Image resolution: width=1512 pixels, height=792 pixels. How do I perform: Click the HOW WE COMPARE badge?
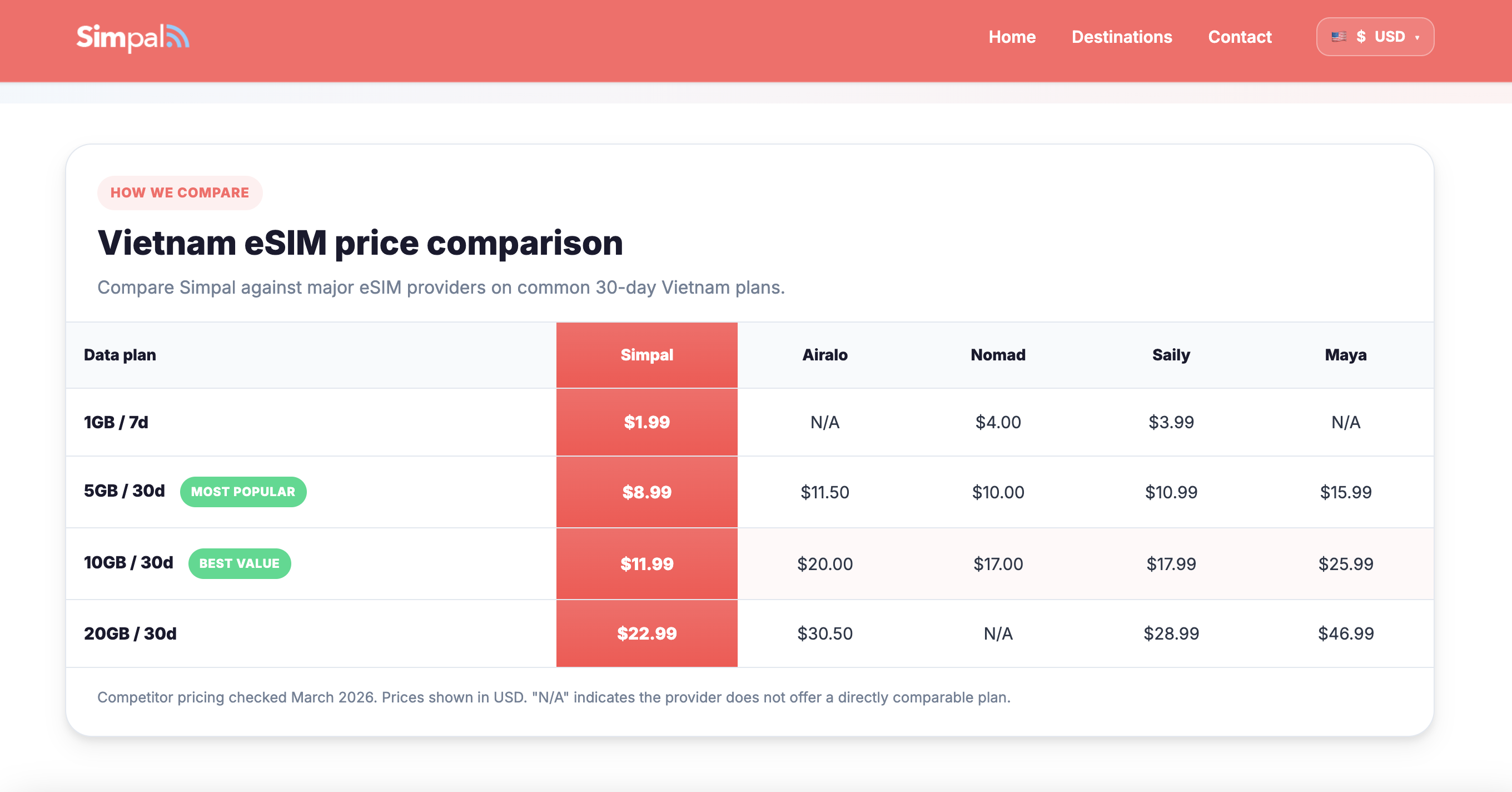[180, 192]
